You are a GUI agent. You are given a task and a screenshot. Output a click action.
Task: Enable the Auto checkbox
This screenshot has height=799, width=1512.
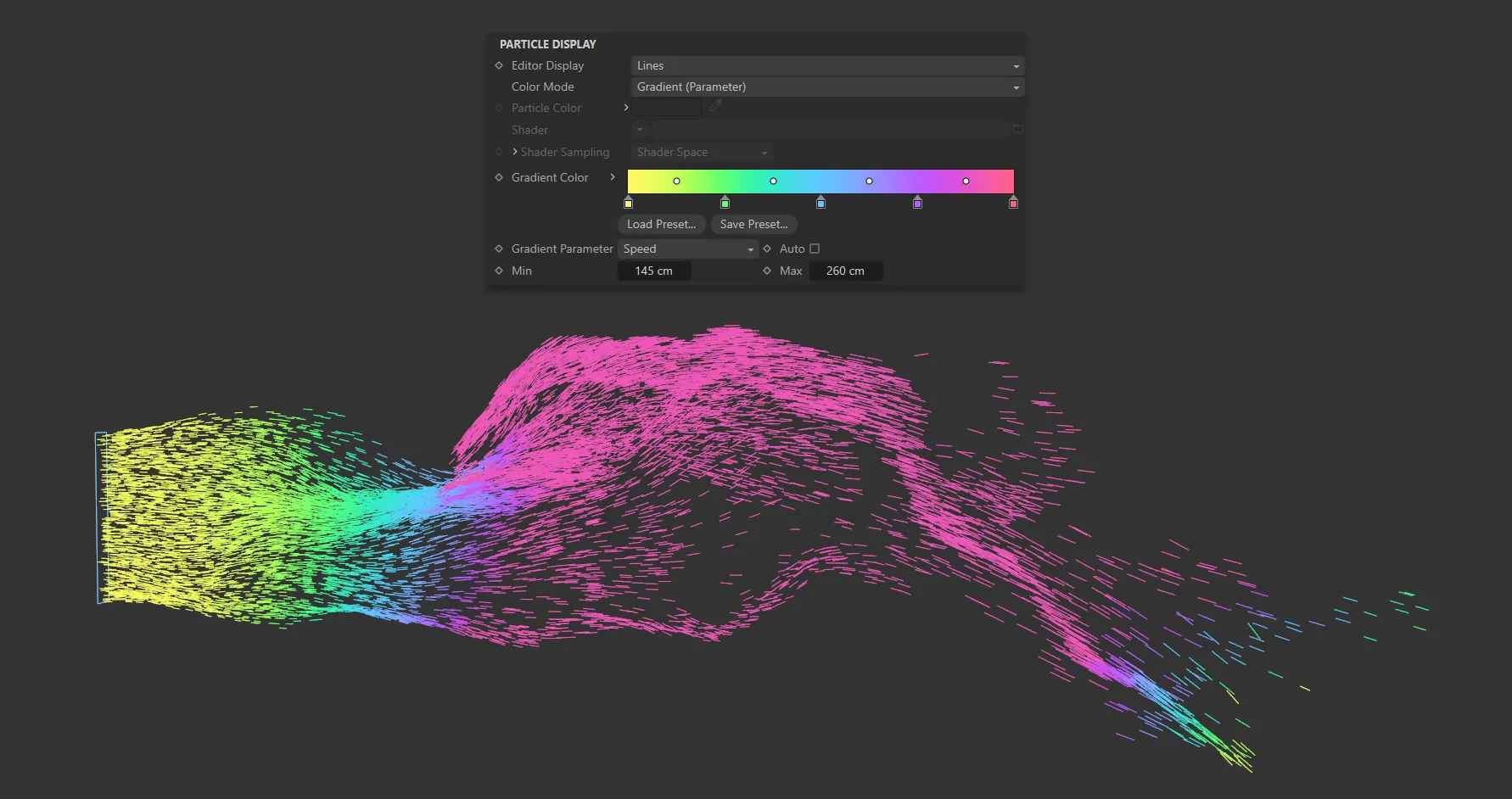(x=814, y=248)
